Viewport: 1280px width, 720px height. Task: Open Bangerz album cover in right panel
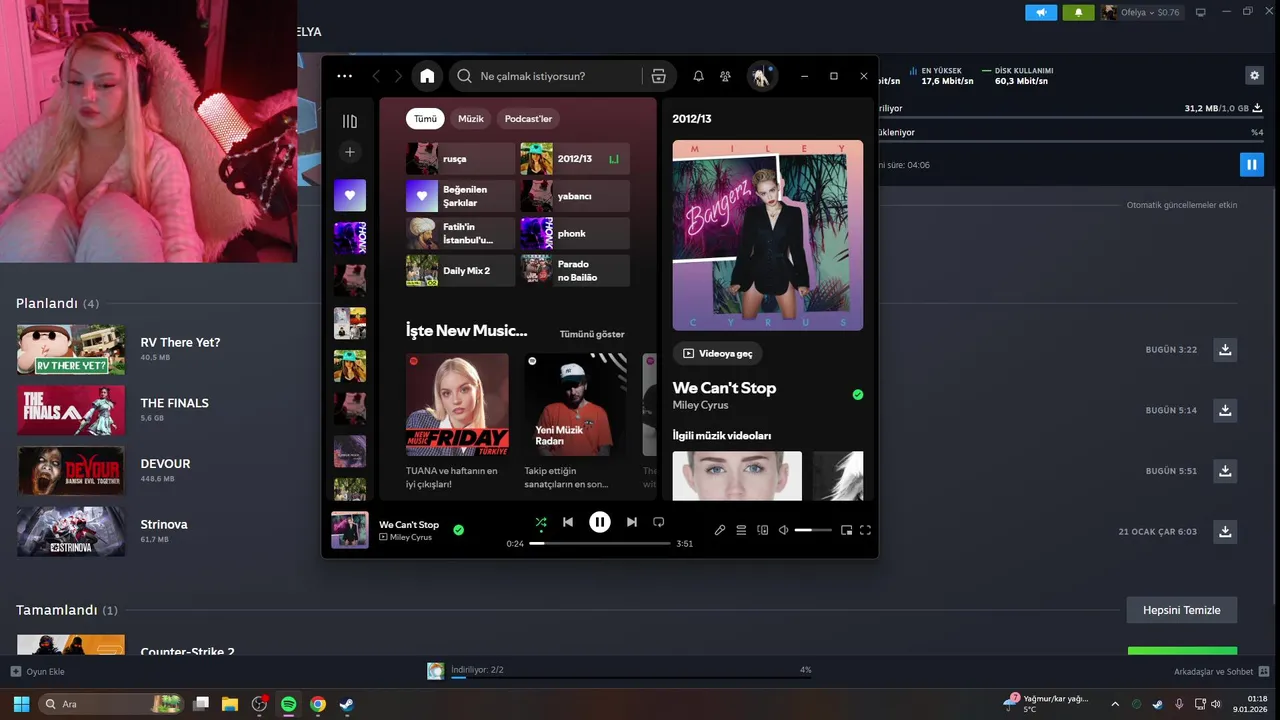tap(768, 235)
